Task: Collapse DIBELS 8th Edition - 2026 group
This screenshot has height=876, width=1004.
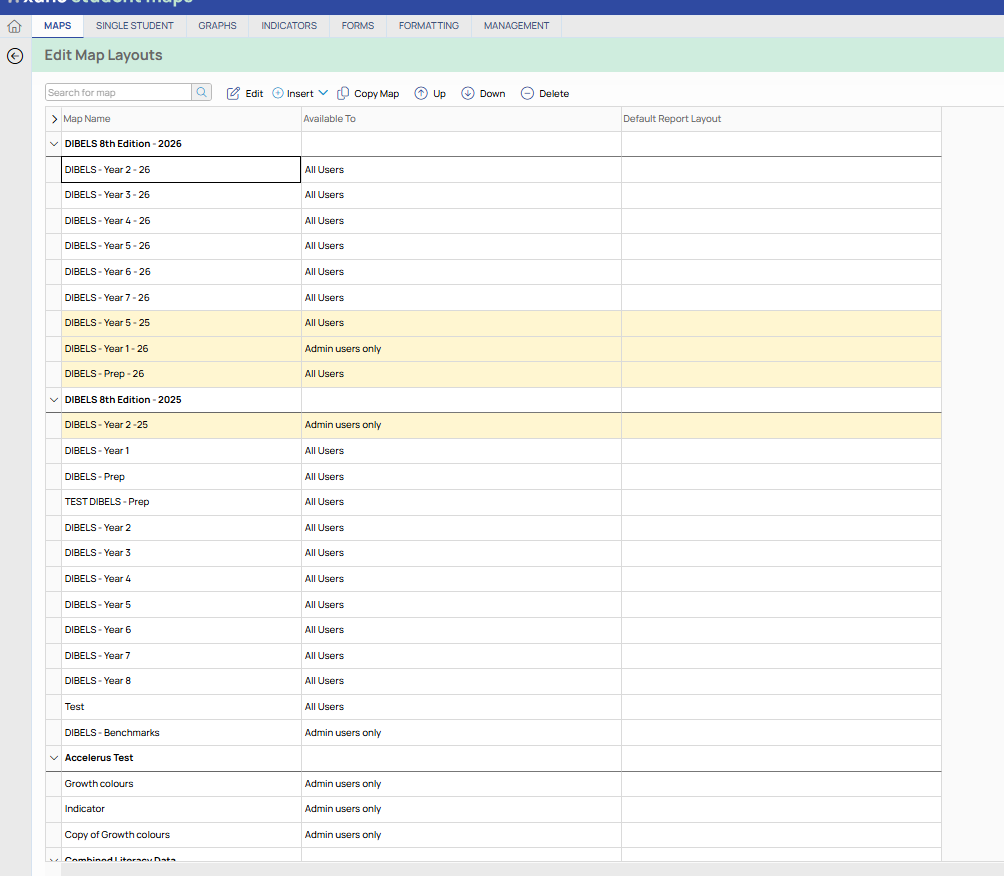Action: [54, 144]
